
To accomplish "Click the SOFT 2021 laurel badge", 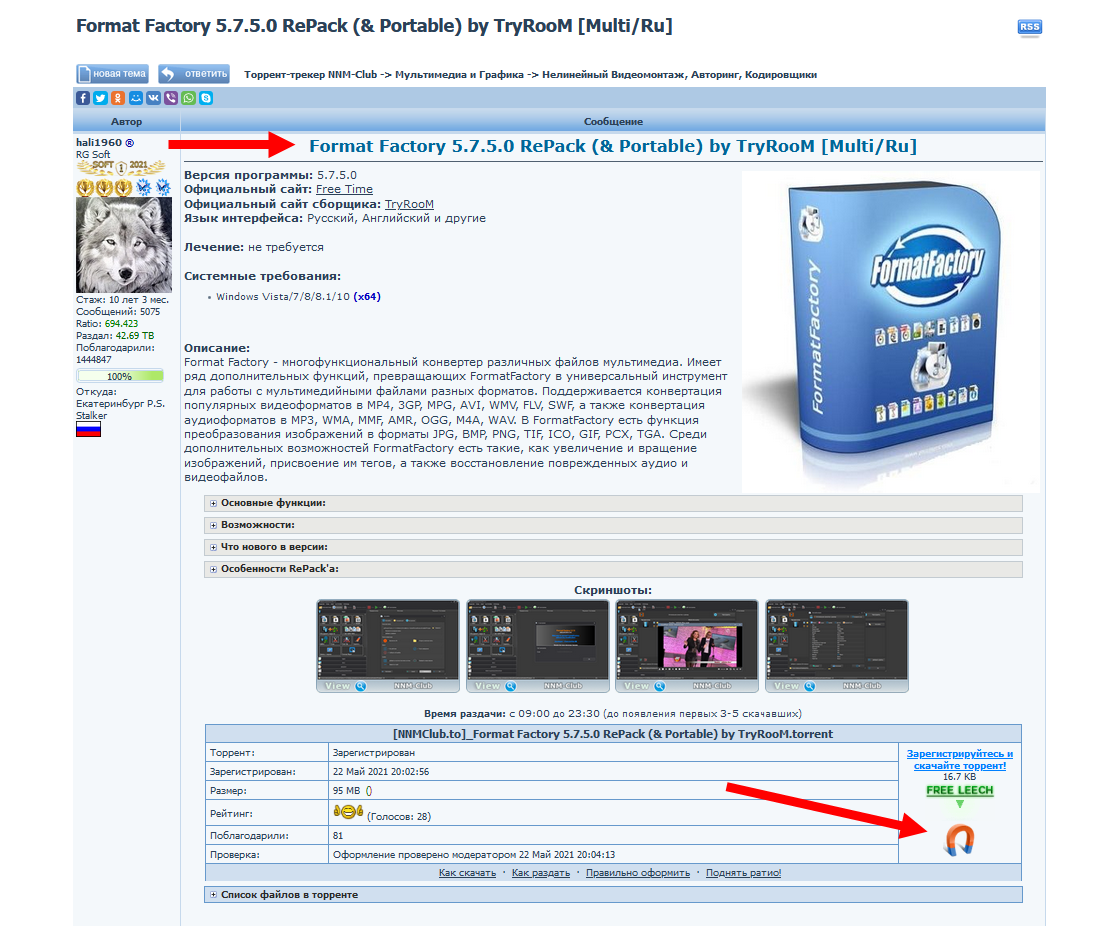I will click(121, 167).
